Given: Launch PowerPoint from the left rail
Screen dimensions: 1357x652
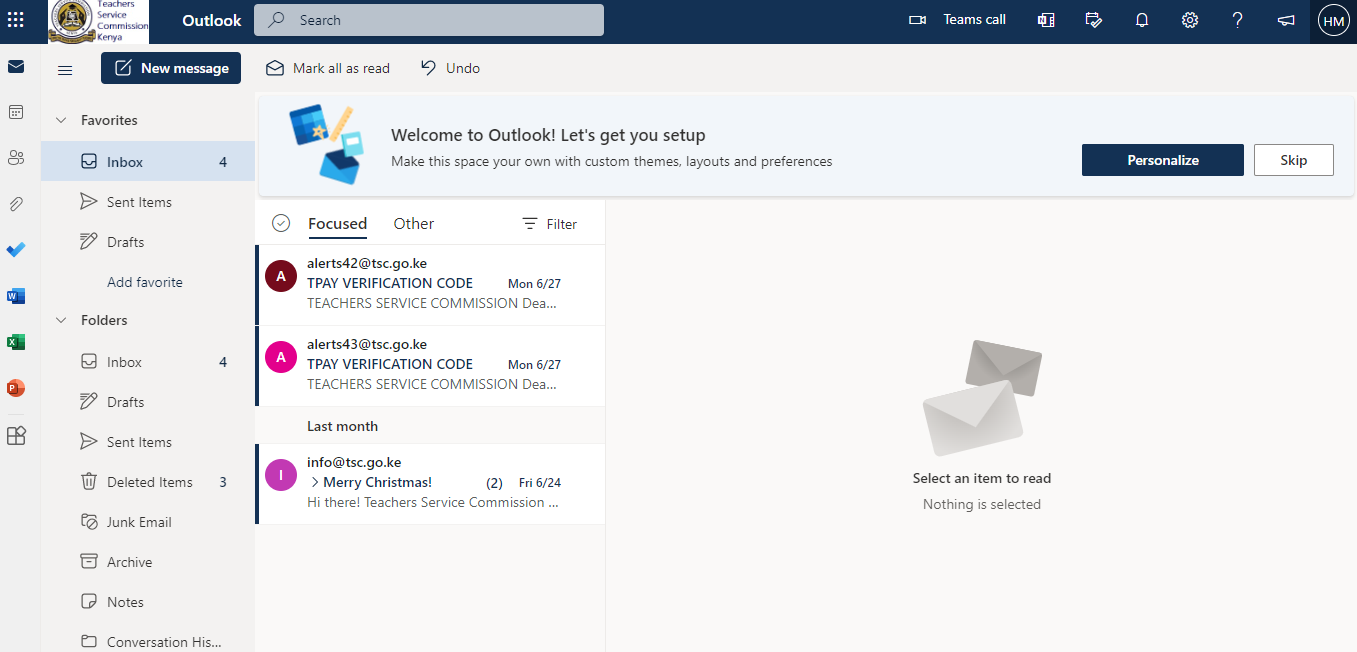Looking at the screenshot, I should [x=16, y=388].
